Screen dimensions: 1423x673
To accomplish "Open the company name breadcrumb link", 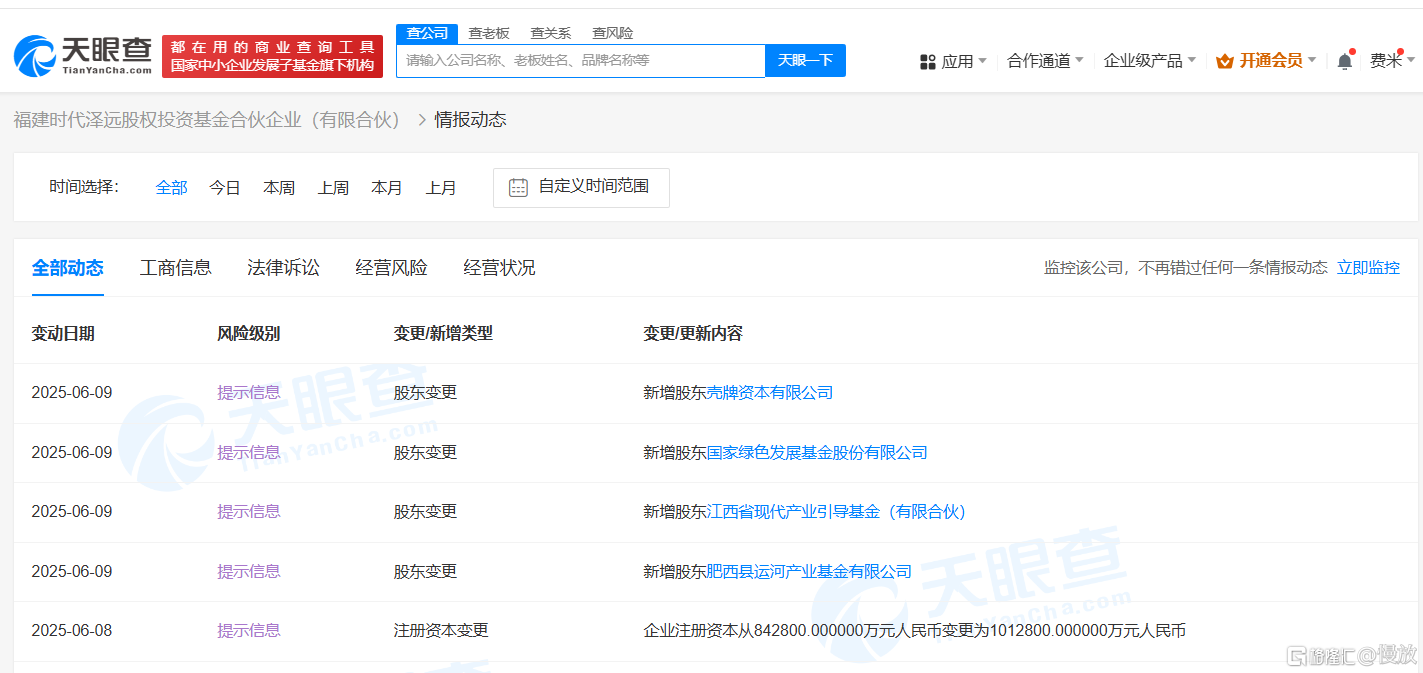I will [x=207, y=120].
